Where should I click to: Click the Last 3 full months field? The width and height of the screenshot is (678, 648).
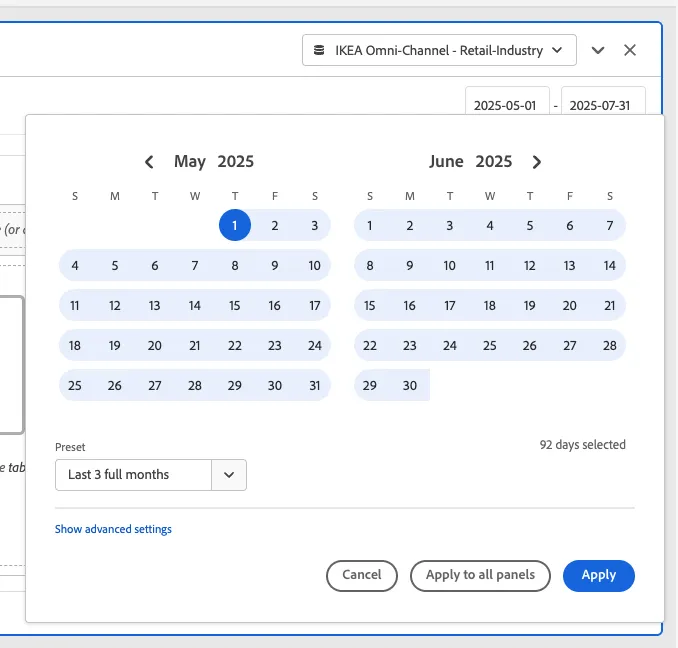(x=133, y=475)
